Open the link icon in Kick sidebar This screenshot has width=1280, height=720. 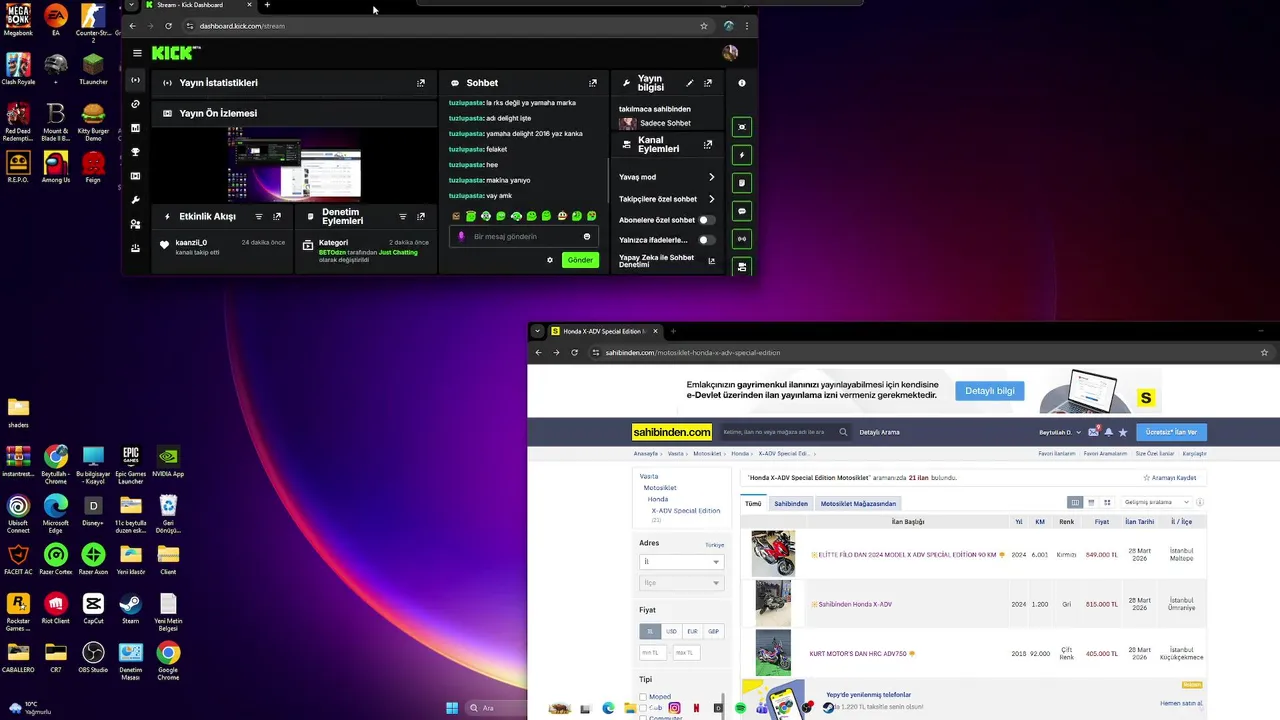click(x=135, y=104)
